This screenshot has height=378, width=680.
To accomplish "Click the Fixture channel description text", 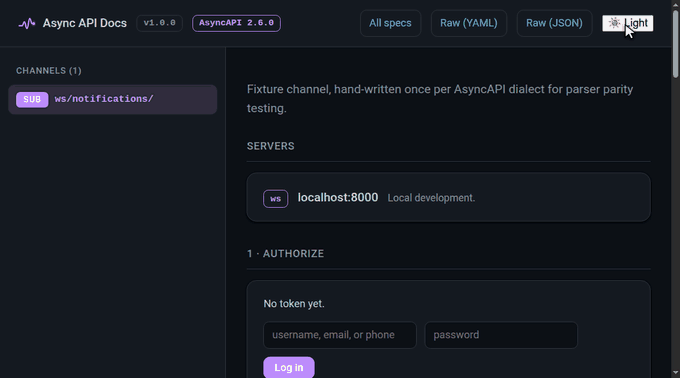I will pos(440,99).
